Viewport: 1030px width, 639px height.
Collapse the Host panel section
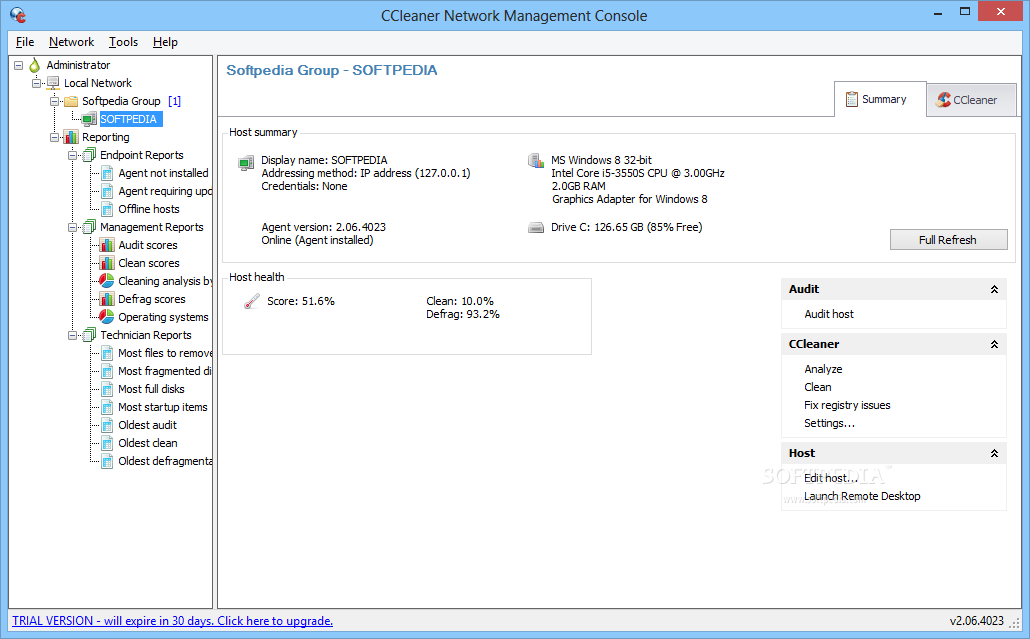[x=994, y=453]
